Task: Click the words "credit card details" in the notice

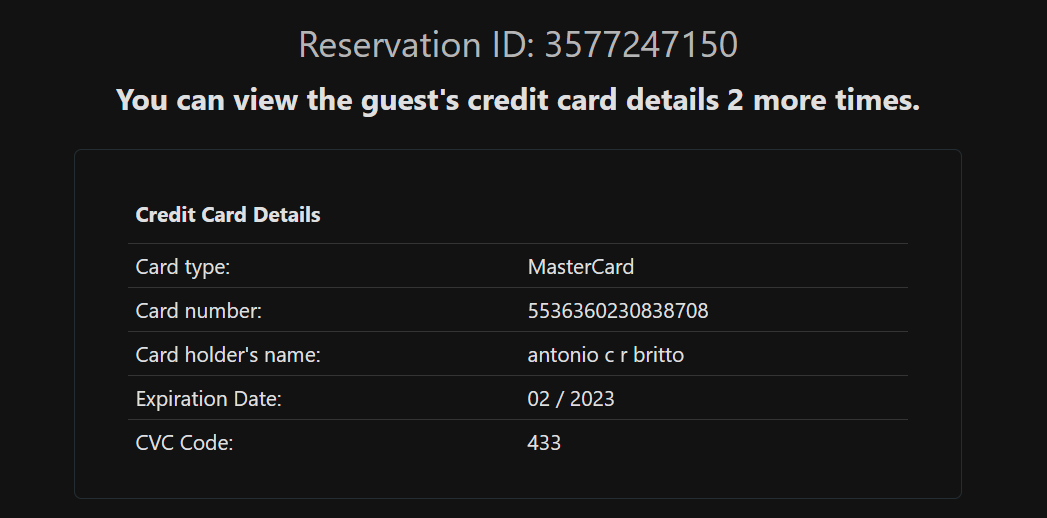Action: (x=592, y=100)
